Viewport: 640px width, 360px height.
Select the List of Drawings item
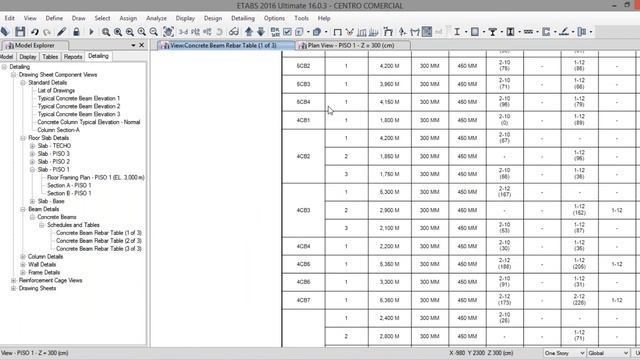pos(56,91)
